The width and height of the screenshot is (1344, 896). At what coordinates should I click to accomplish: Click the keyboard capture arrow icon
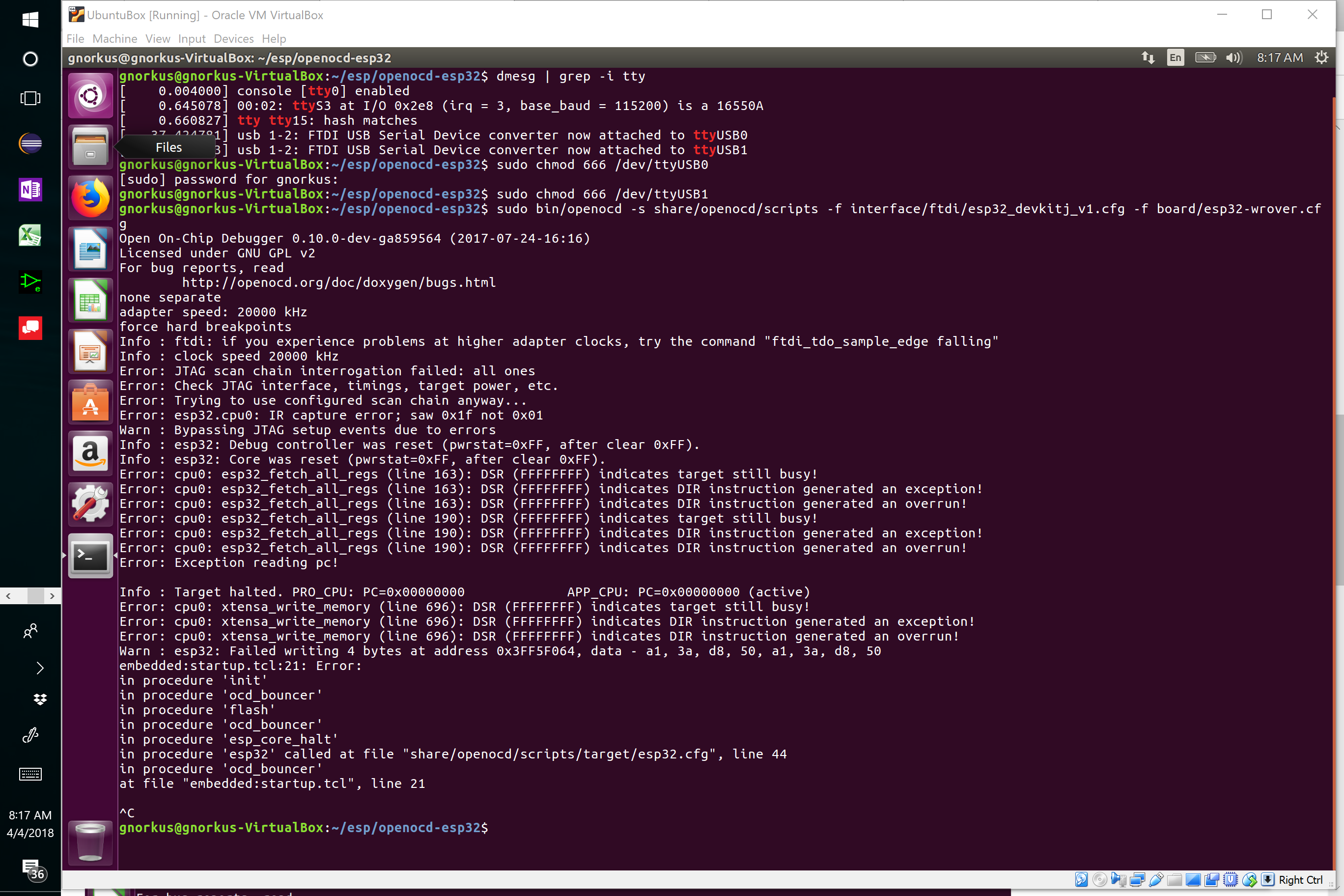(x=1268, y=879)
